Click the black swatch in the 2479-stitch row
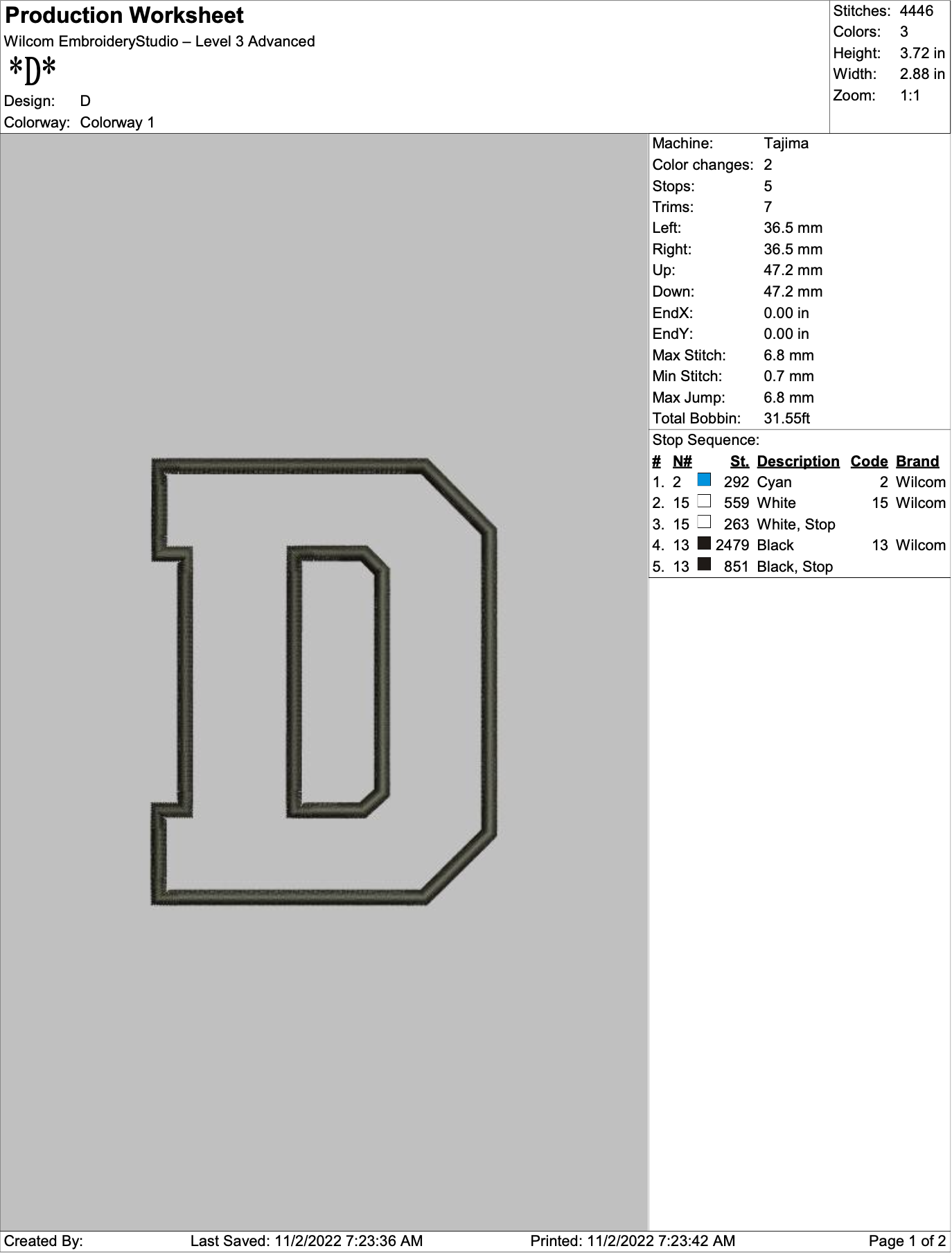 (x=704, y=543)
